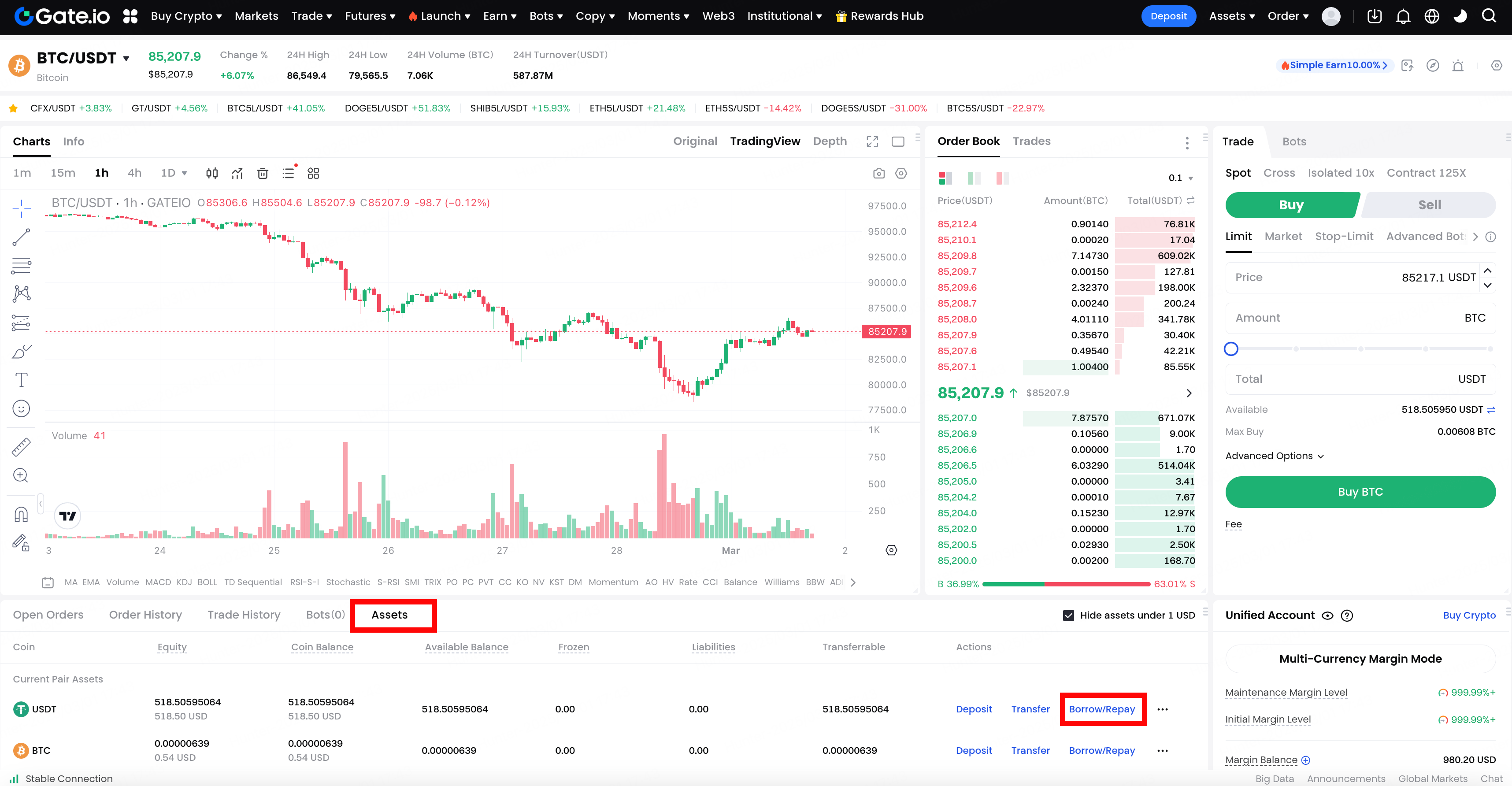Select the ruler measure tool
The width and height of the screenshot is (1512, 786).
click(21, 447)
